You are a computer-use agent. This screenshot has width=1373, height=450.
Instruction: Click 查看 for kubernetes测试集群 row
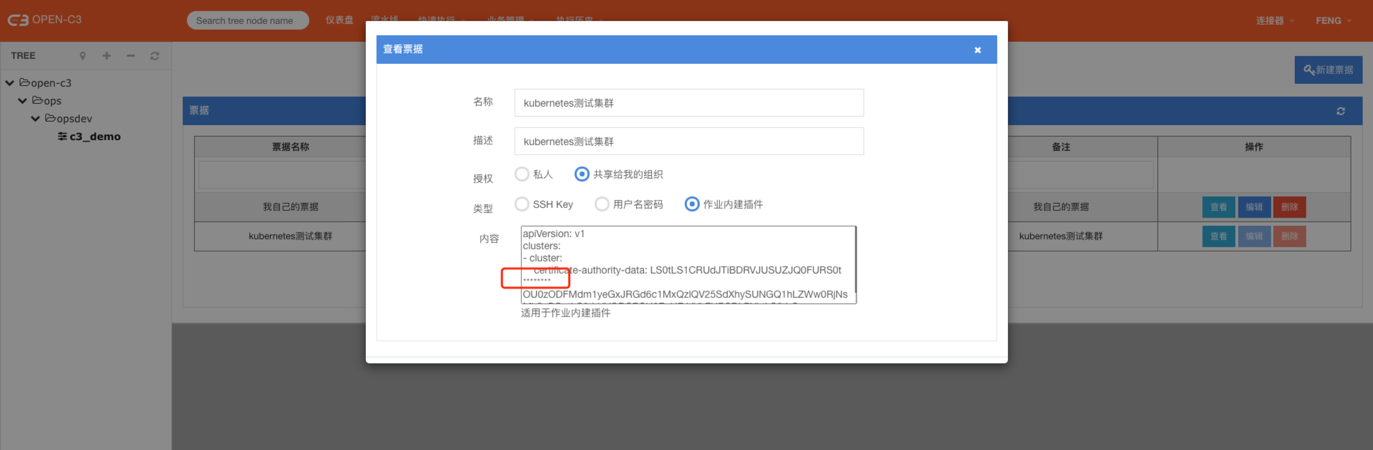(1218, 236)
